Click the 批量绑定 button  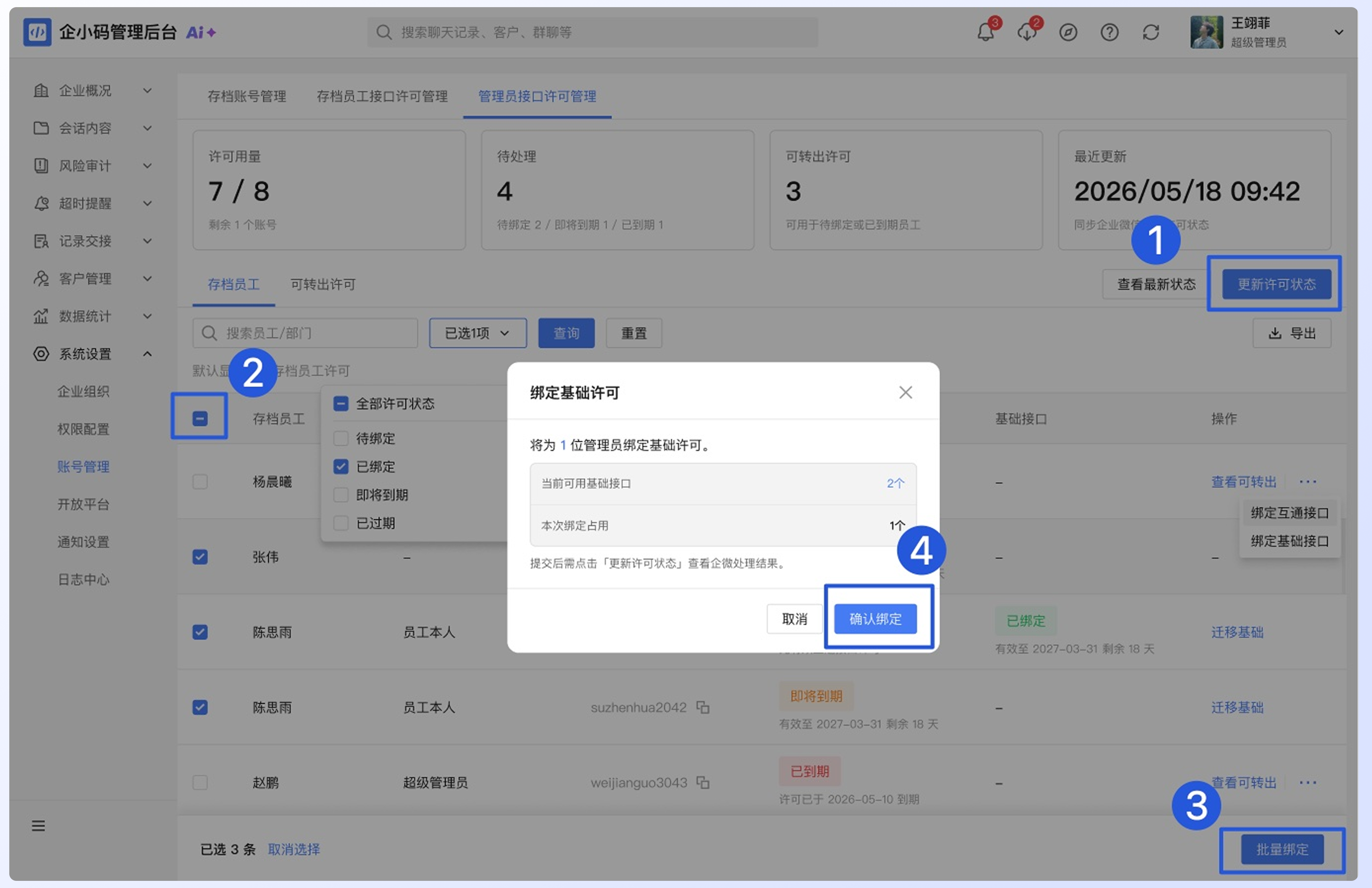[1282, 849]
